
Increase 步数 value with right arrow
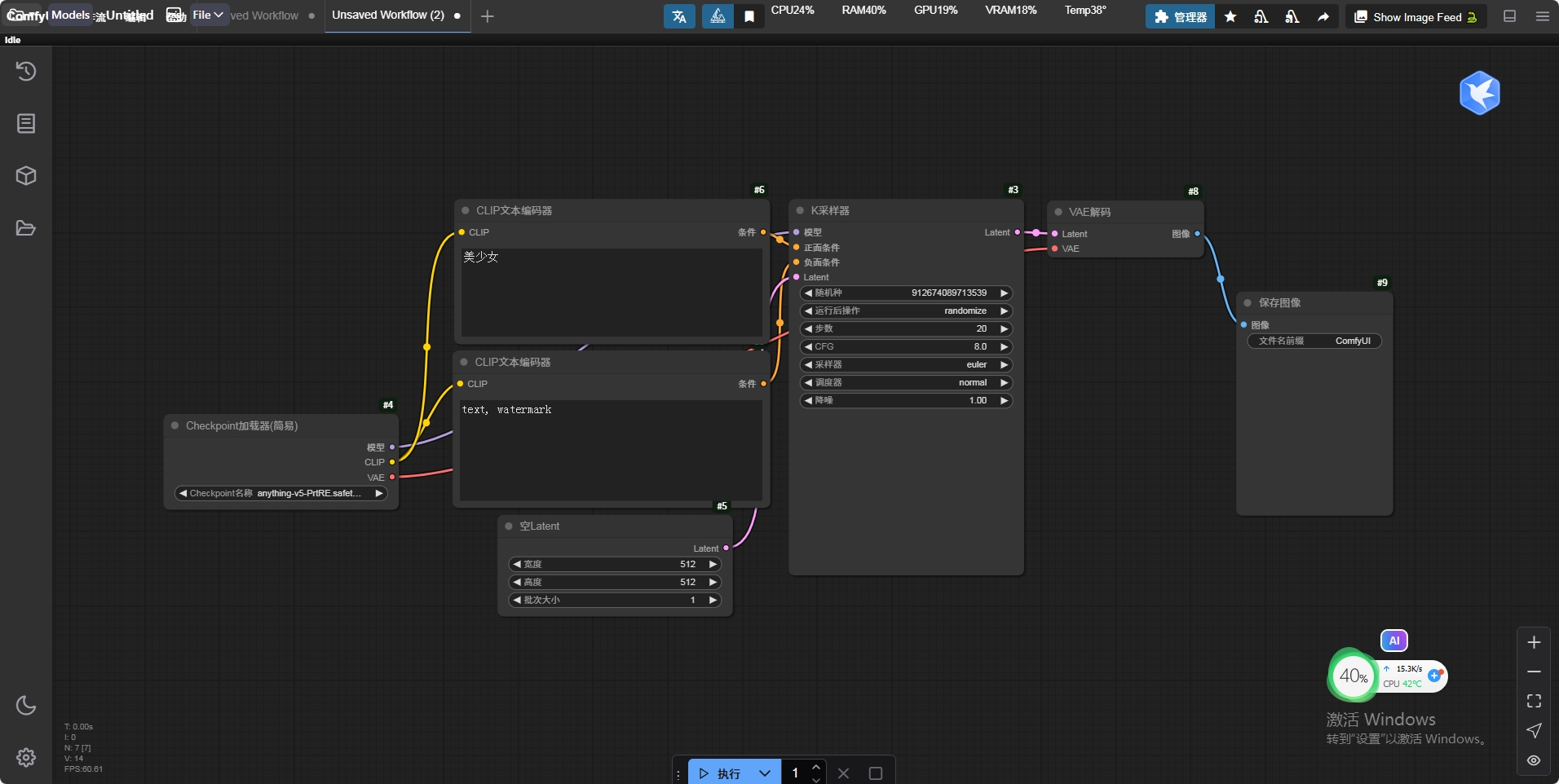(1005, 328)
